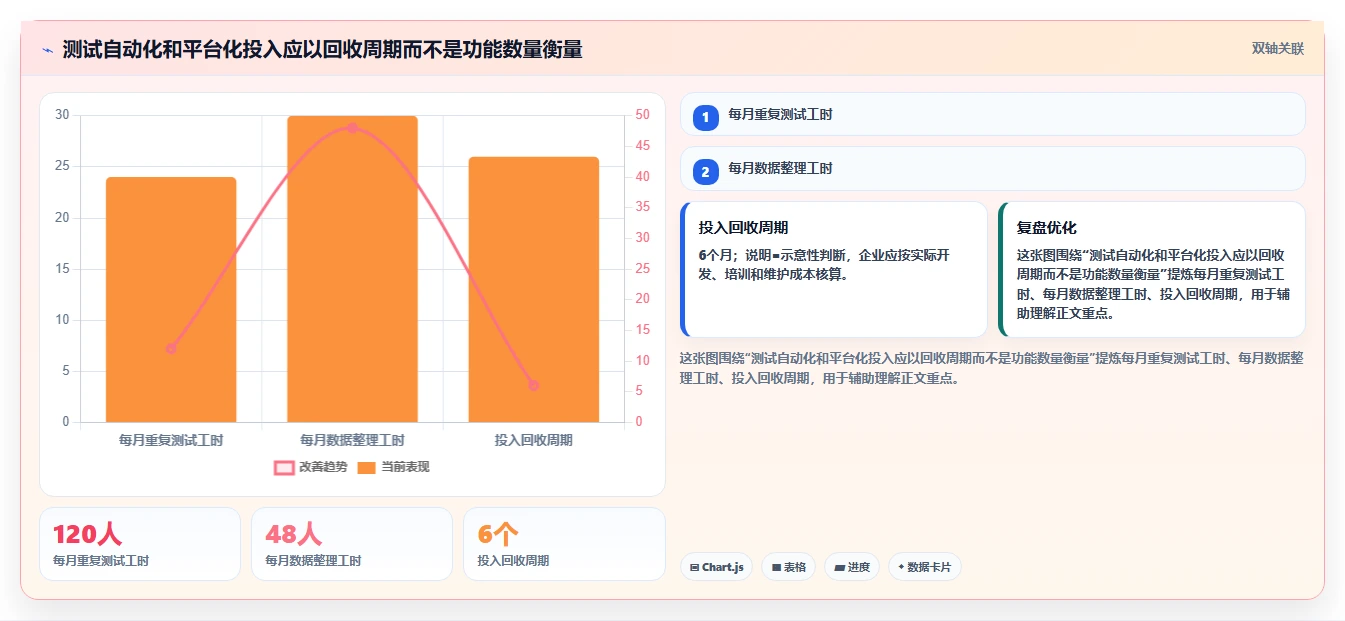The width and height of the screenshot is (1345, 621).
Task: Toggle the 当前表现 legend item
Action: coord(394,467)
